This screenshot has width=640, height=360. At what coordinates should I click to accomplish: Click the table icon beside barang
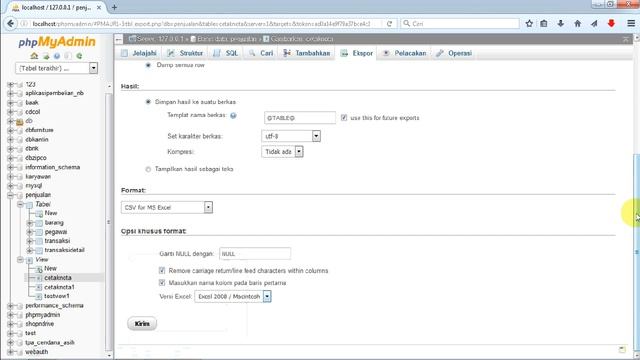pos(39,223)
